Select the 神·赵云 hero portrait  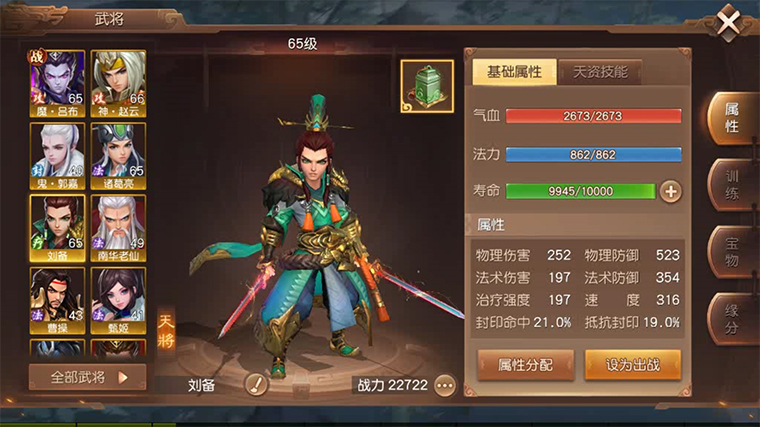click(118, 83)
